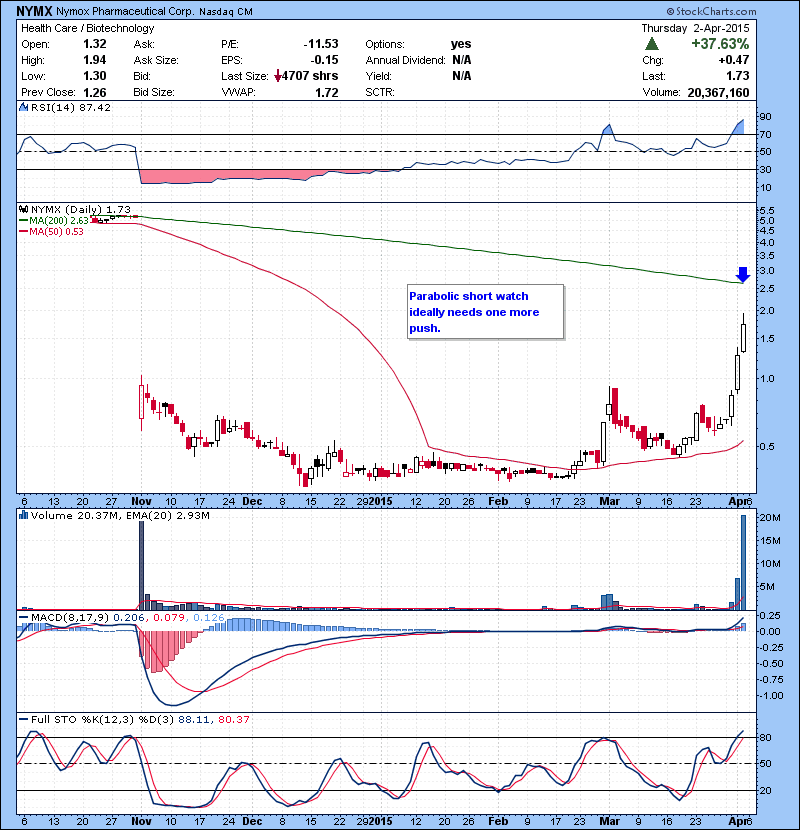Screen dimensions: 800x830
Task: Click the Last price value in the header
Action: pos(738,76)
